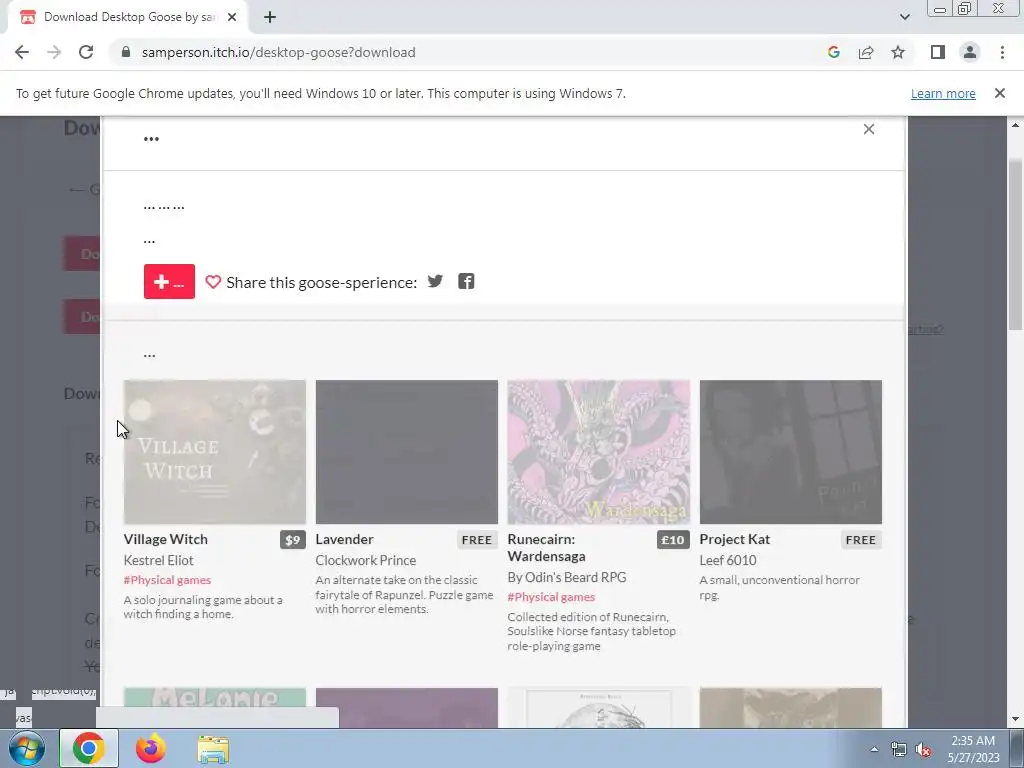Click #Physical games tag under Village Witch
Viewport: 1024px width, 768px height.
point(167,580)
